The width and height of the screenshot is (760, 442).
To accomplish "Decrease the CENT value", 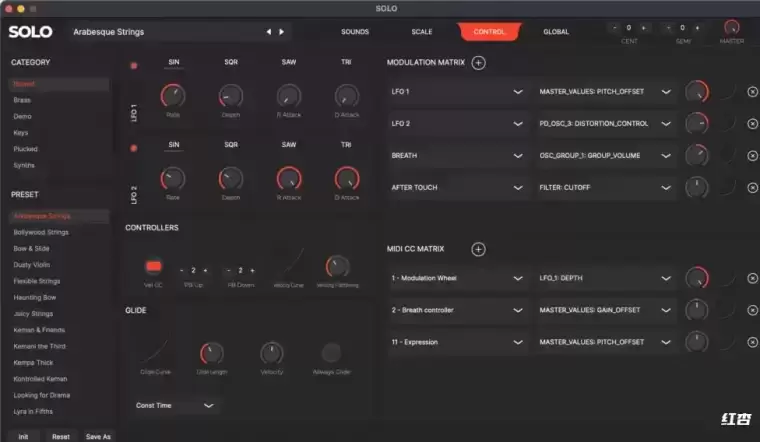I will coord(615,28).
